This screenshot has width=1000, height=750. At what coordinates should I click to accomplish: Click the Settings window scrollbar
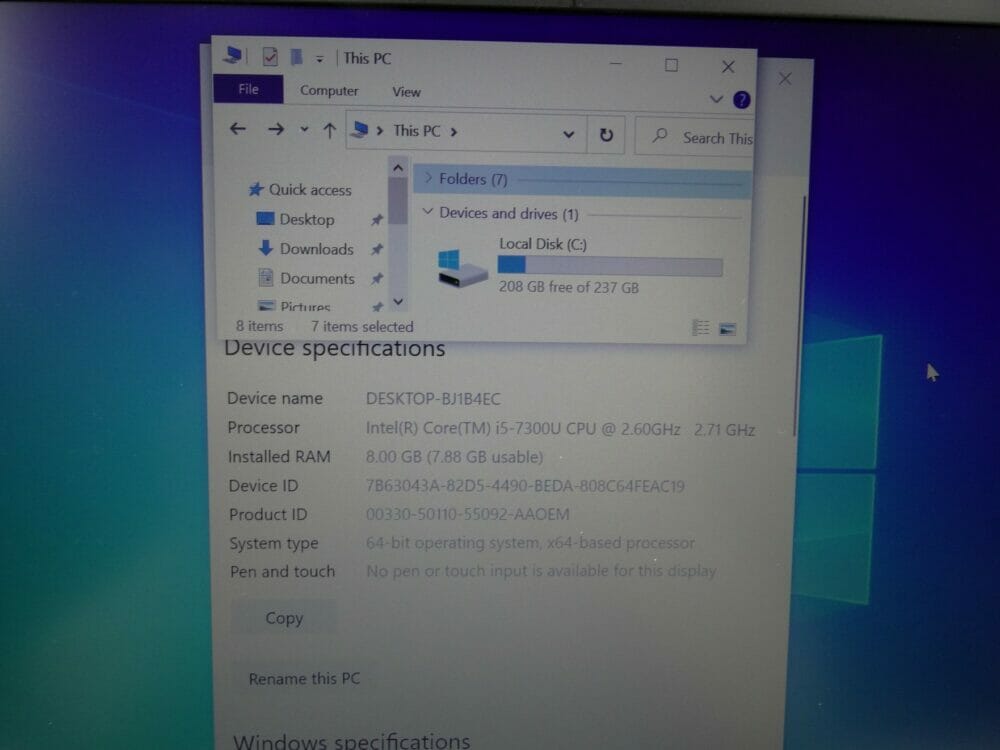click(800, 316)
